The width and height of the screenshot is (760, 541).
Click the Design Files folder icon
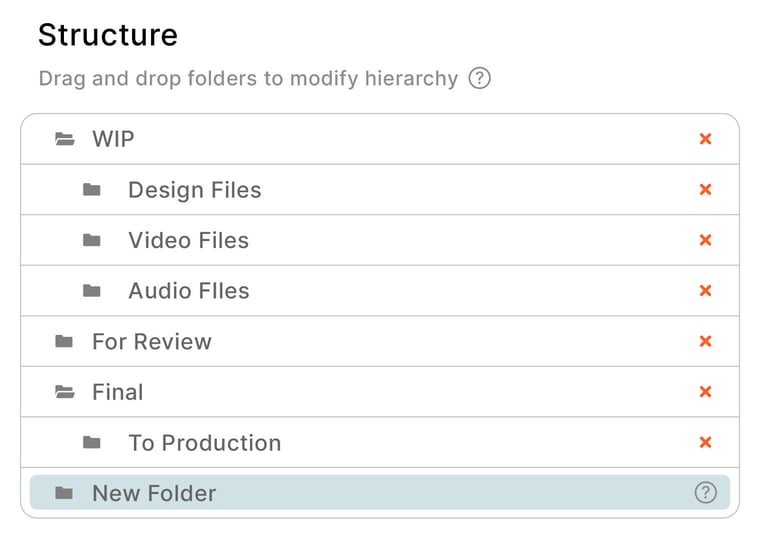(92, 190)
